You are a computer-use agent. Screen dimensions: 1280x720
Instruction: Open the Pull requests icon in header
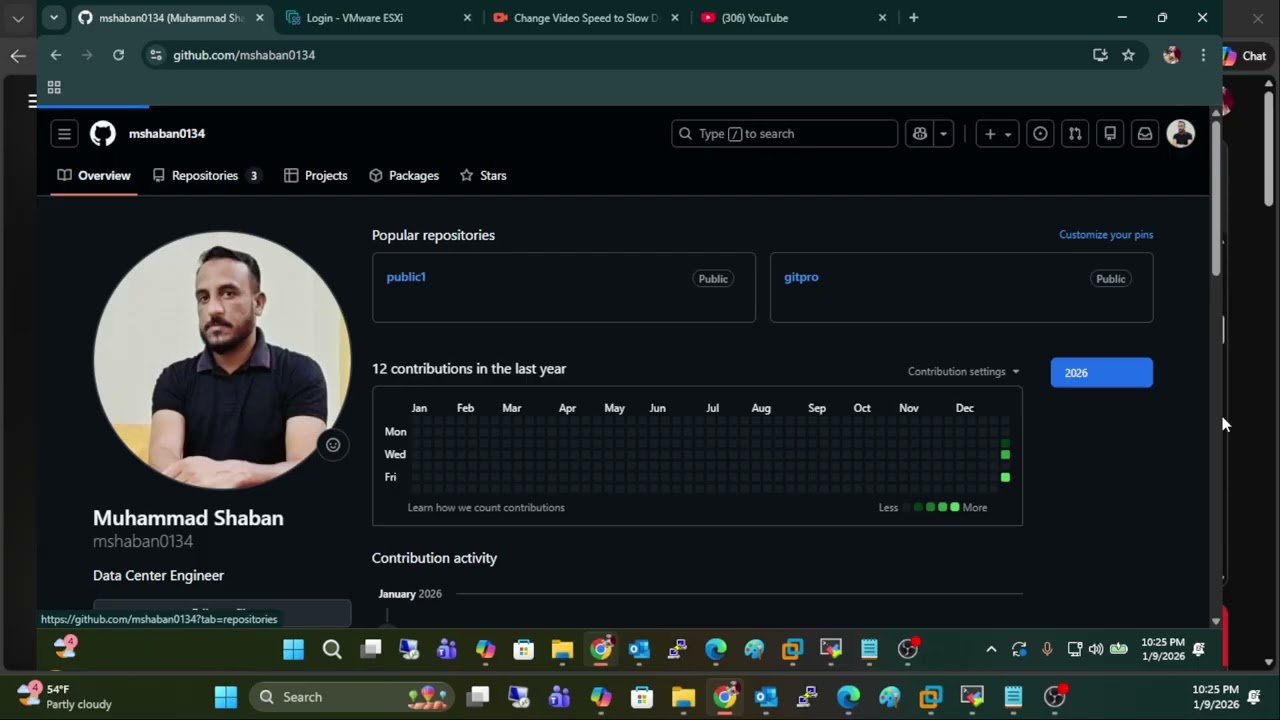pos(1075,134)
